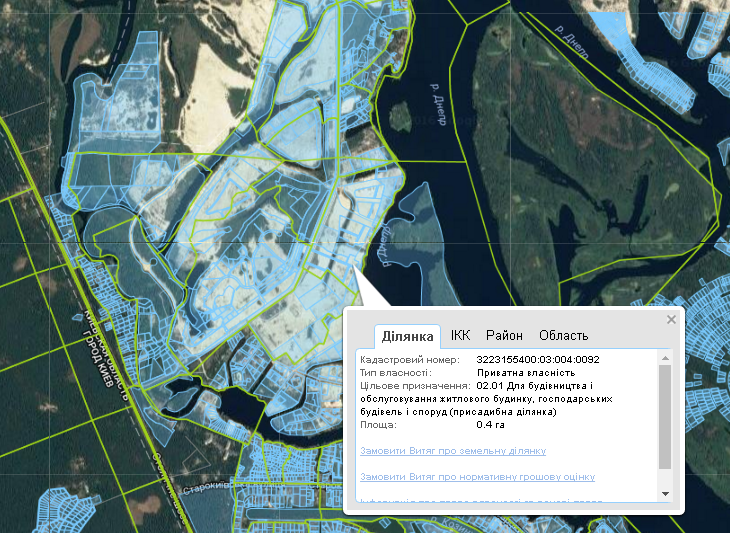The image size is (730, 533).
Task: Click link Замовити Витяг про земельну ділянку
Action: [452, 451]
